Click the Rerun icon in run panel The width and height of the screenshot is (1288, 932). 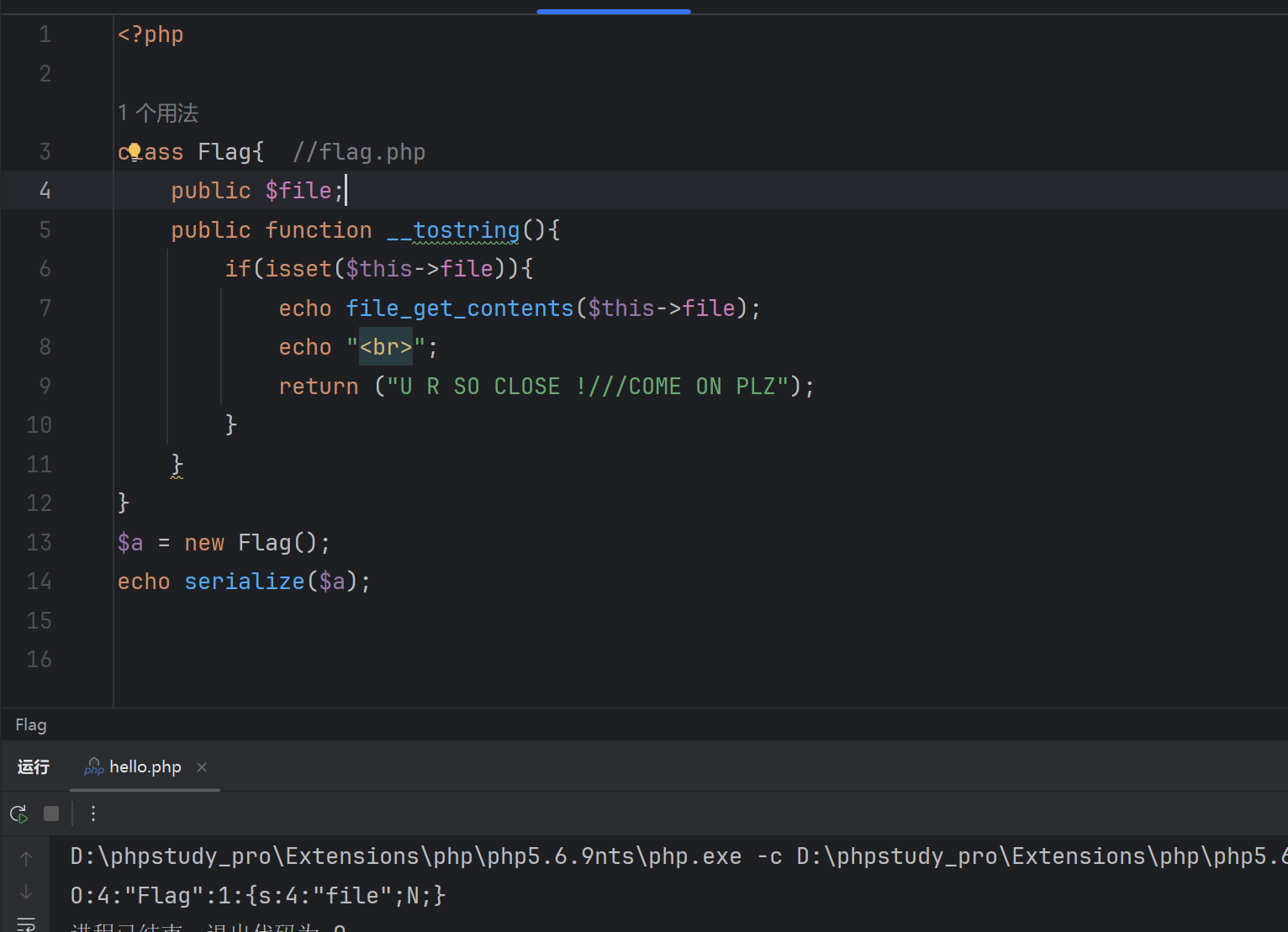18,814
